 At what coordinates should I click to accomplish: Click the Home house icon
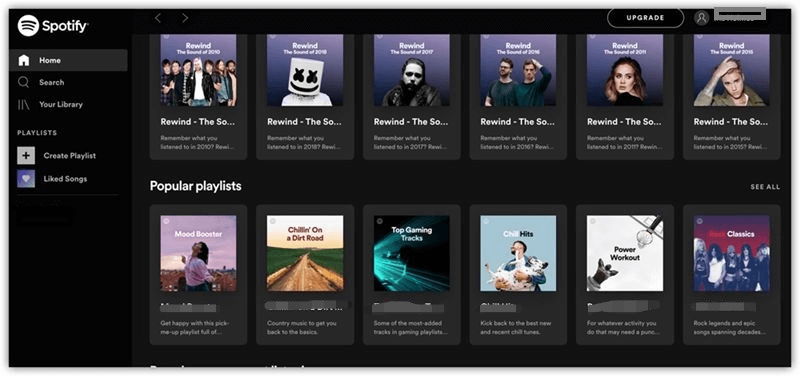coord(23,60)
